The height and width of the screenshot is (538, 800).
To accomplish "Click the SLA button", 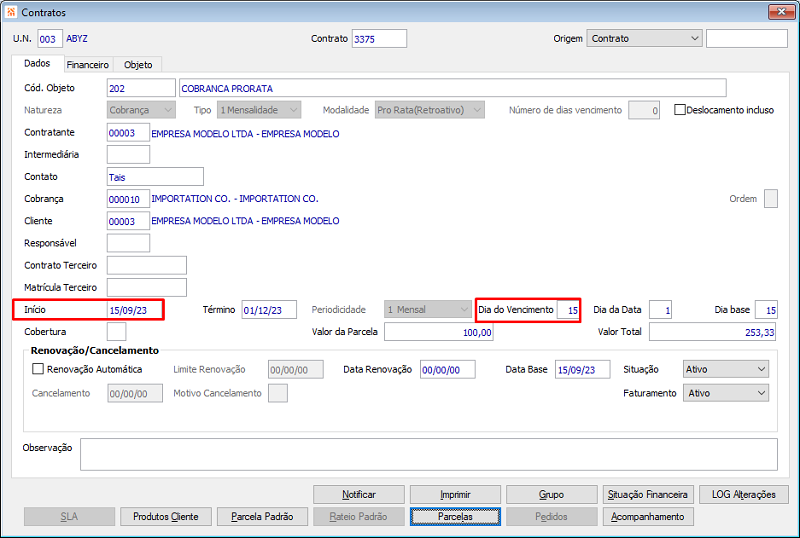I will coord(69,517).
